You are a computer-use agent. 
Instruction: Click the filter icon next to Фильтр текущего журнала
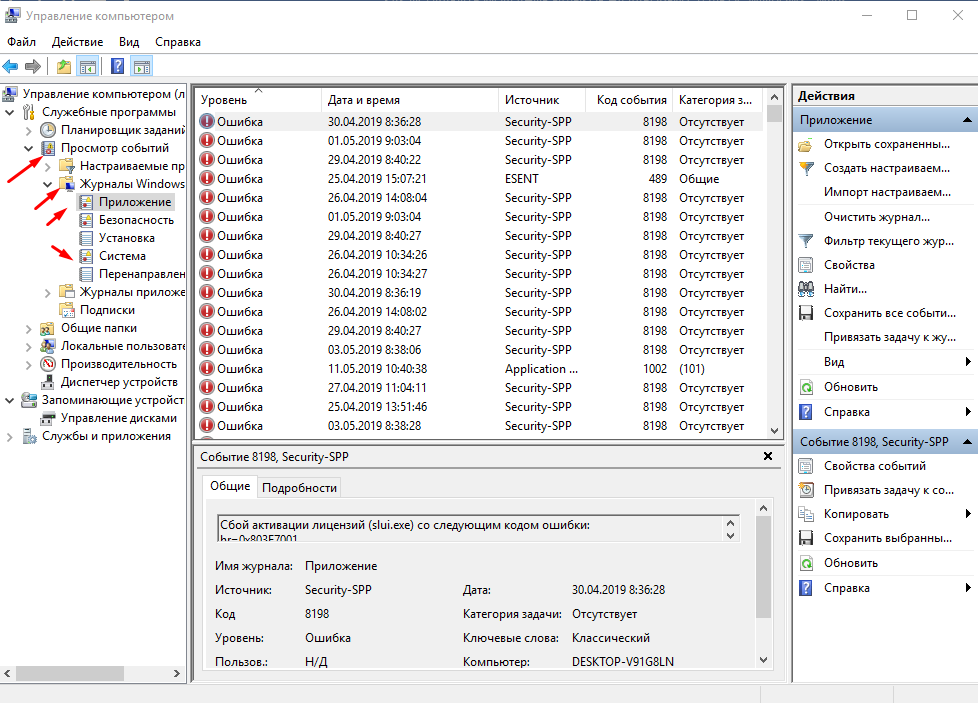806,241
